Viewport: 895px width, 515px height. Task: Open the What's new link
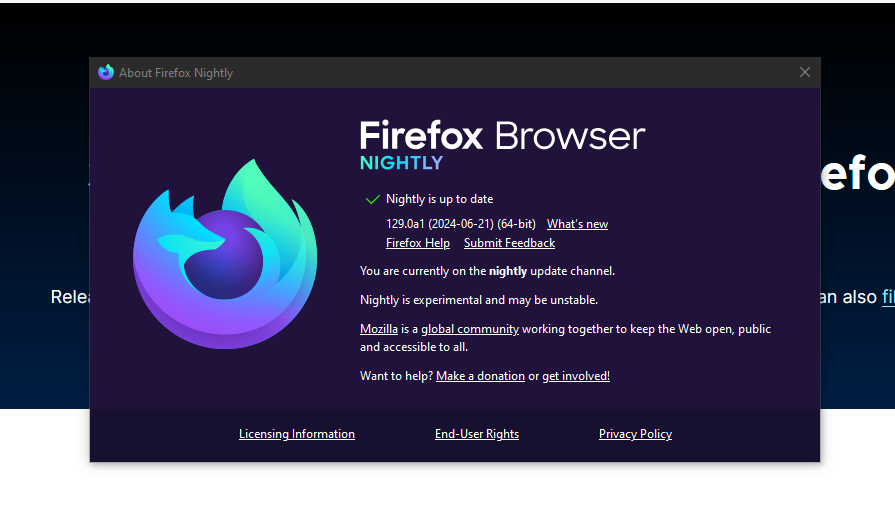click(x=577, y=224)
